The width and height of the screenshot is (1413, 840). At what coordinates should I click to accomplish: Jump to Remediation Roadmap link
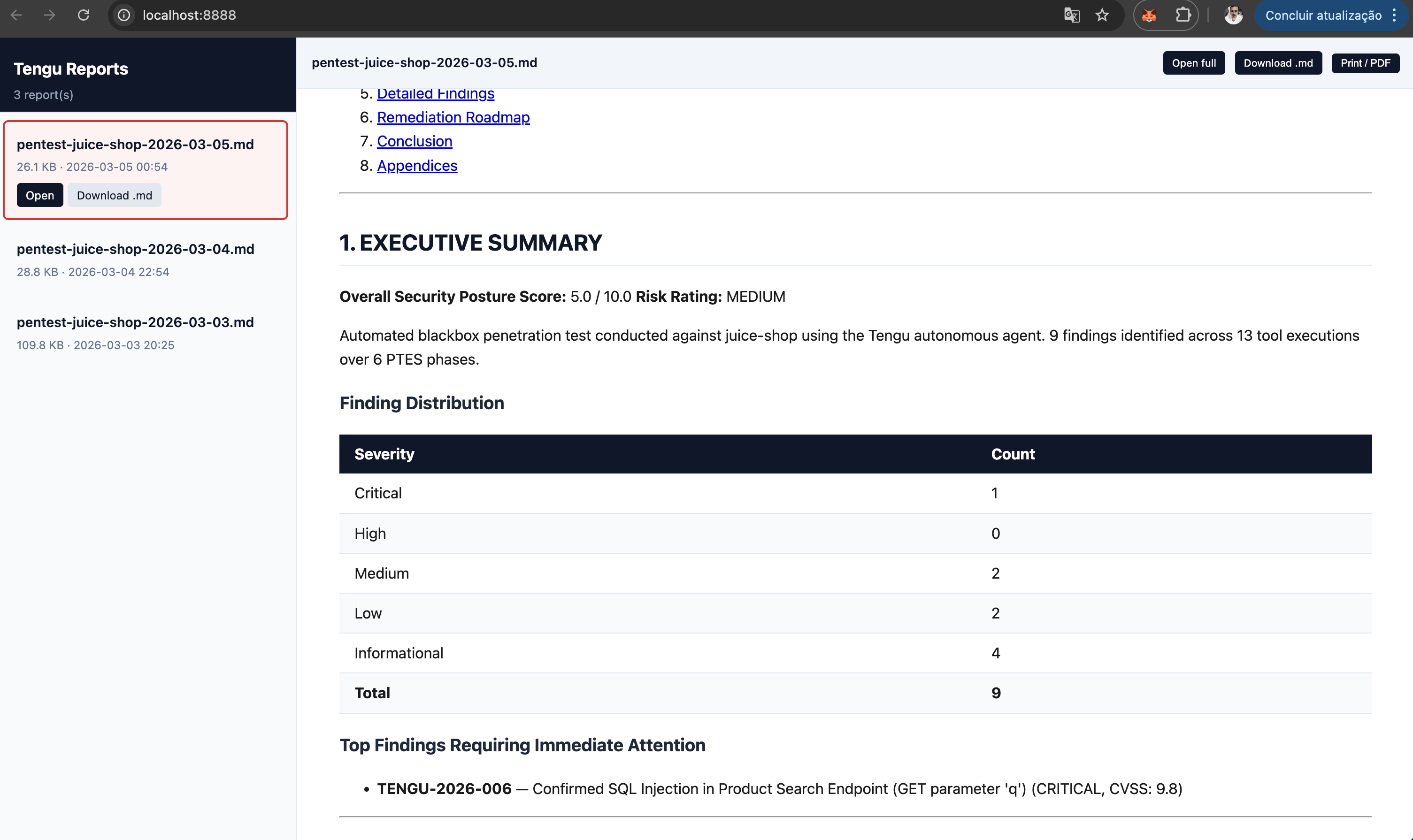coord(453,117)
